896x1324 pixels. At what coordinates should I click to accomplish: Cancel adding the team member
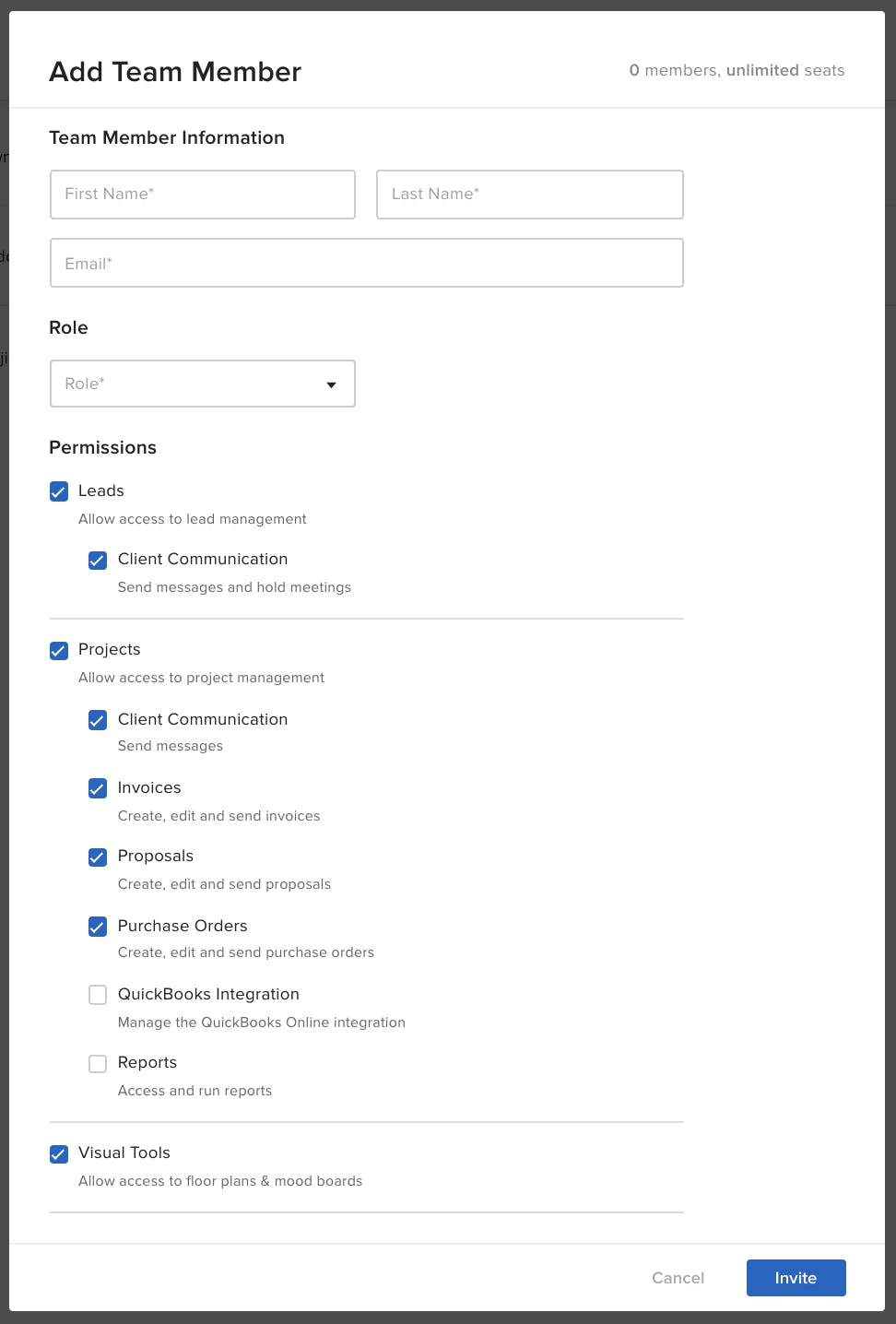pyautogui.click(x=678, y=1278)
